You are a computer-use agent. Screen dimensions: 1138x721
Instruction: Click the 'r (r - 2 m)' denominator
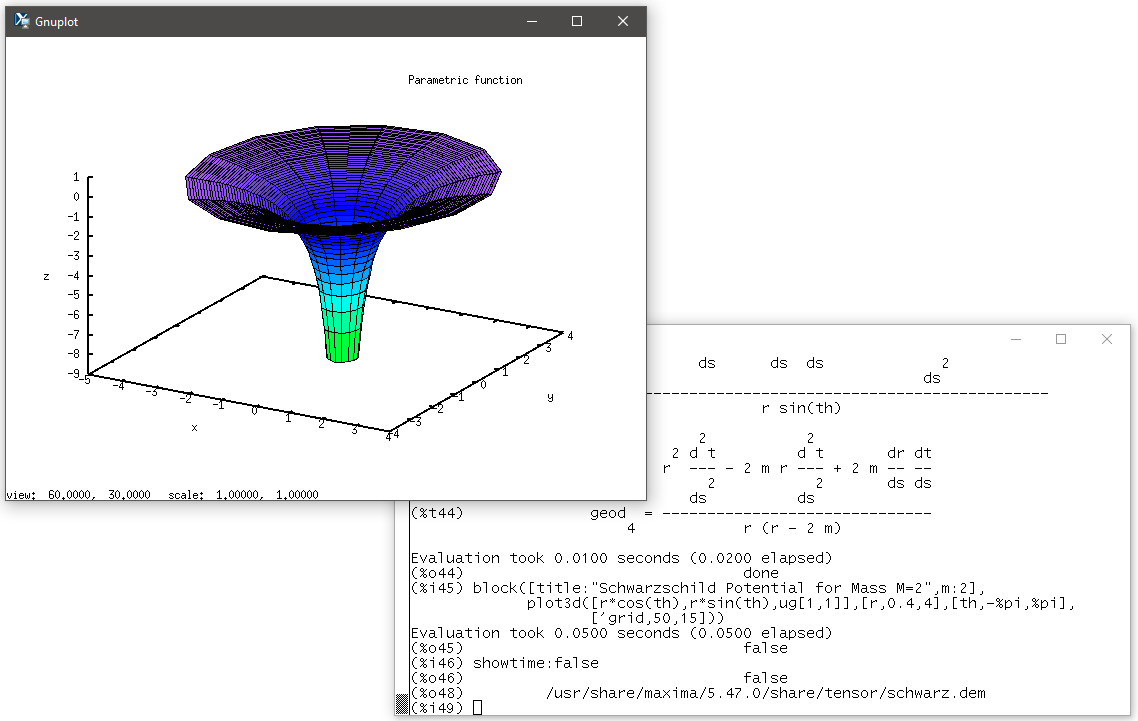pos(792,529)
